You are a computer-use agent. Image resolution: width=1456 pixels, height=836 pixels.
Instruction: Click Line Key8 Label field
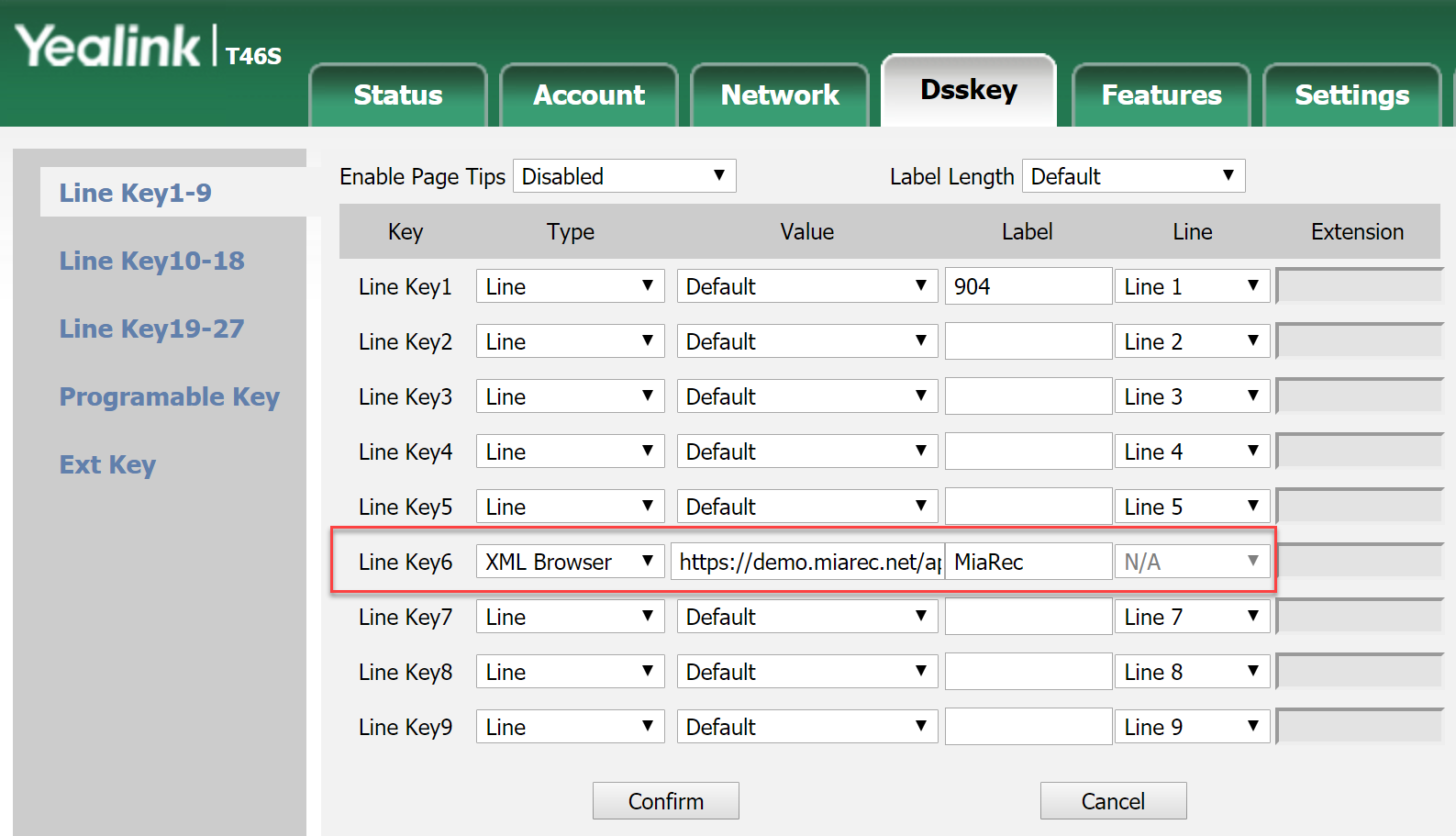point(1028,672)
